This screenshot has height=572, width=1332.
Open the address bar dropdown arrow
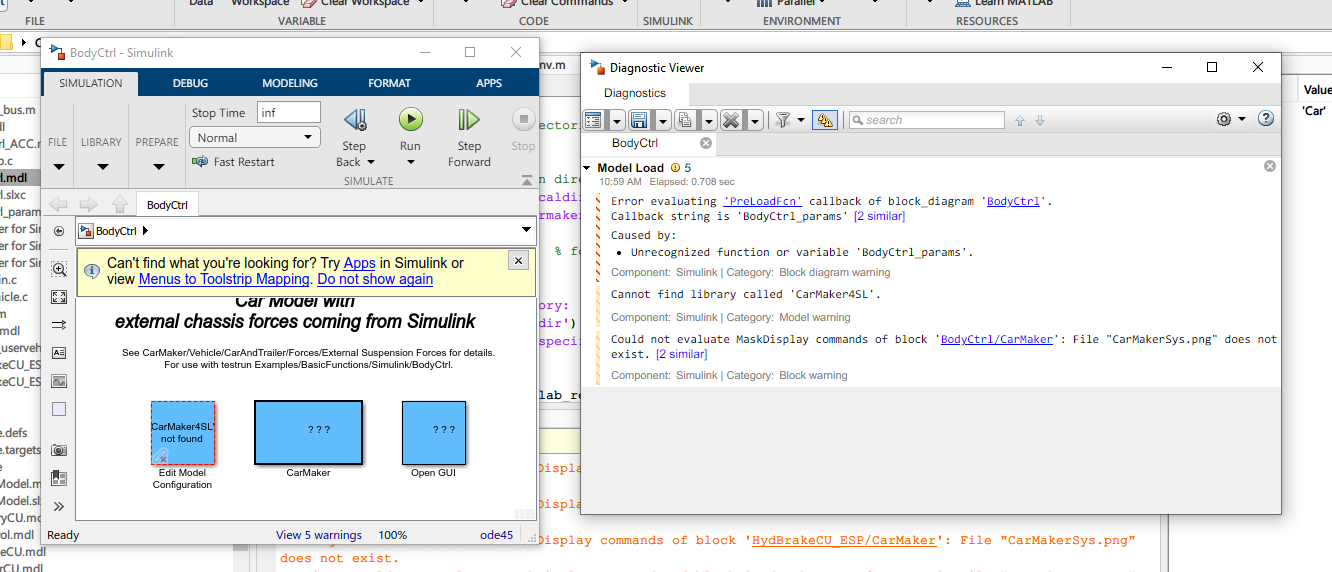[x=527, y=231]
